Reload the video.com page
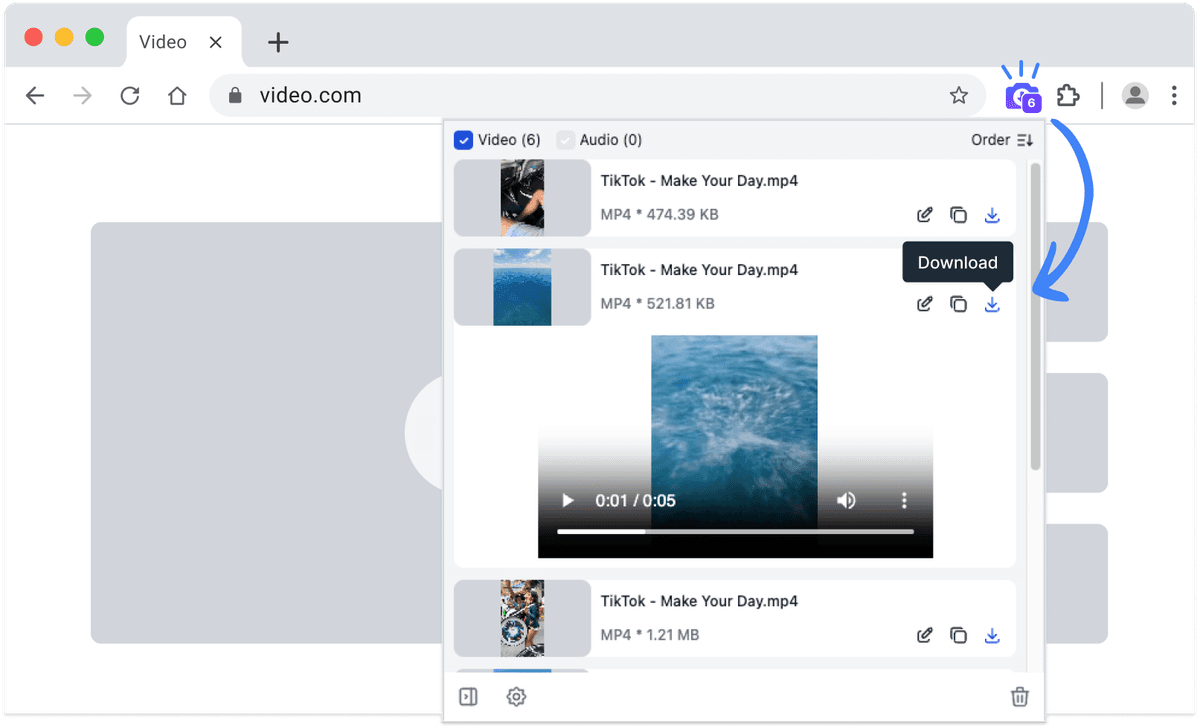 click(x=129, y=95)
